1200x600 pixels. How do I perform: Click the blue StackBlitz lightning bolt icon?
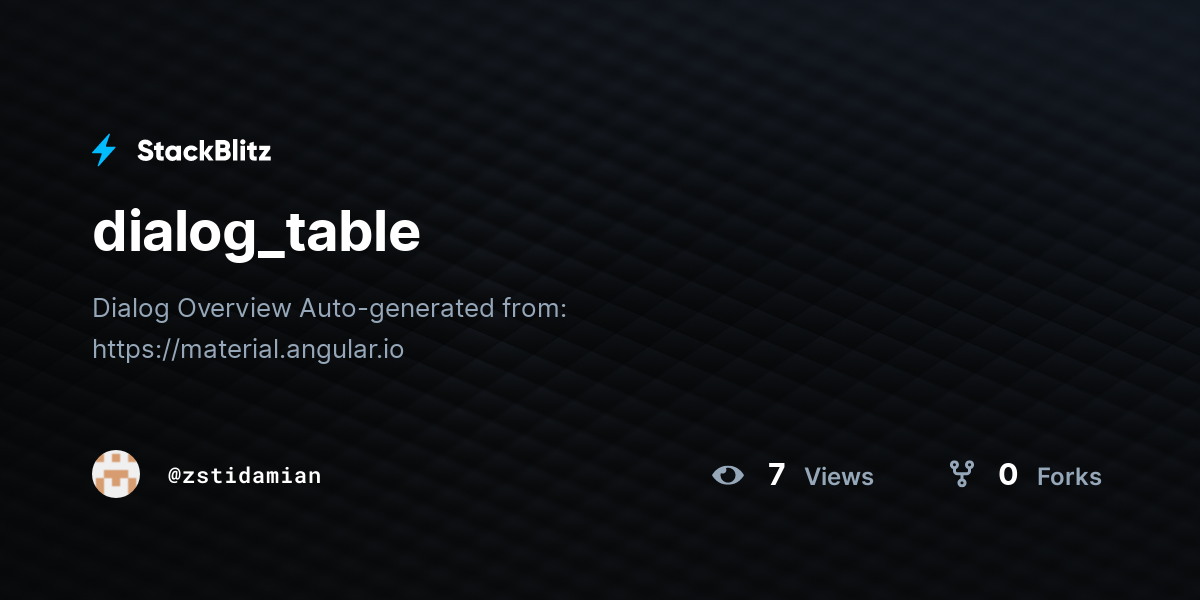click(x=104, y=151)
